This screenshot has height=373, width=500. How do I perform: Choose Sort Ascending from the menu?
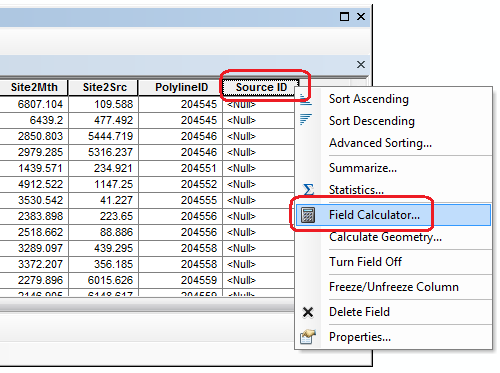[369, 99]
